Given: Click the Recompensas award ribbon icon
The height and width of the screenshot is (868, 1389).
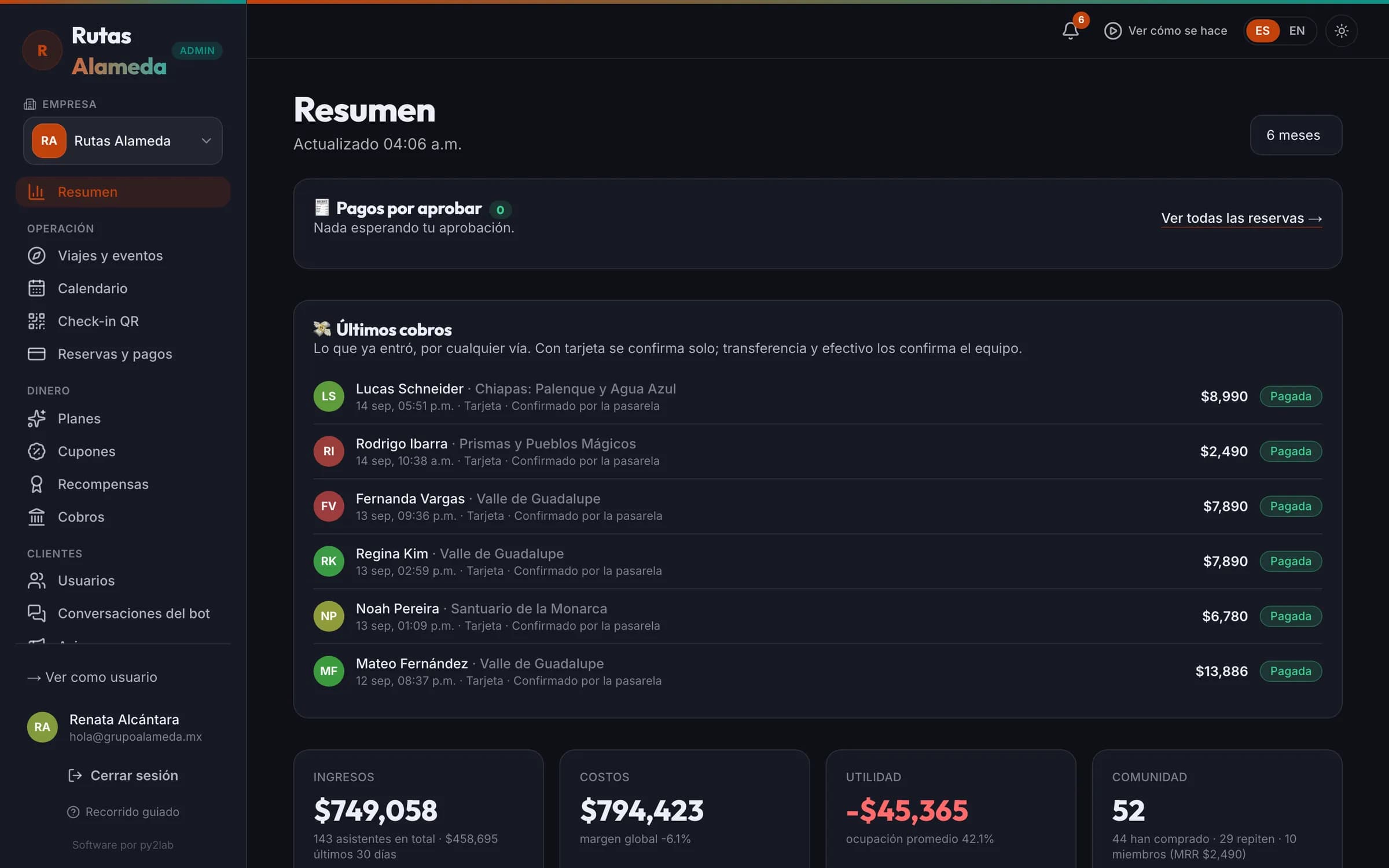Looking at the screenshot, I should pyautogui.click(x=36, y=484).
